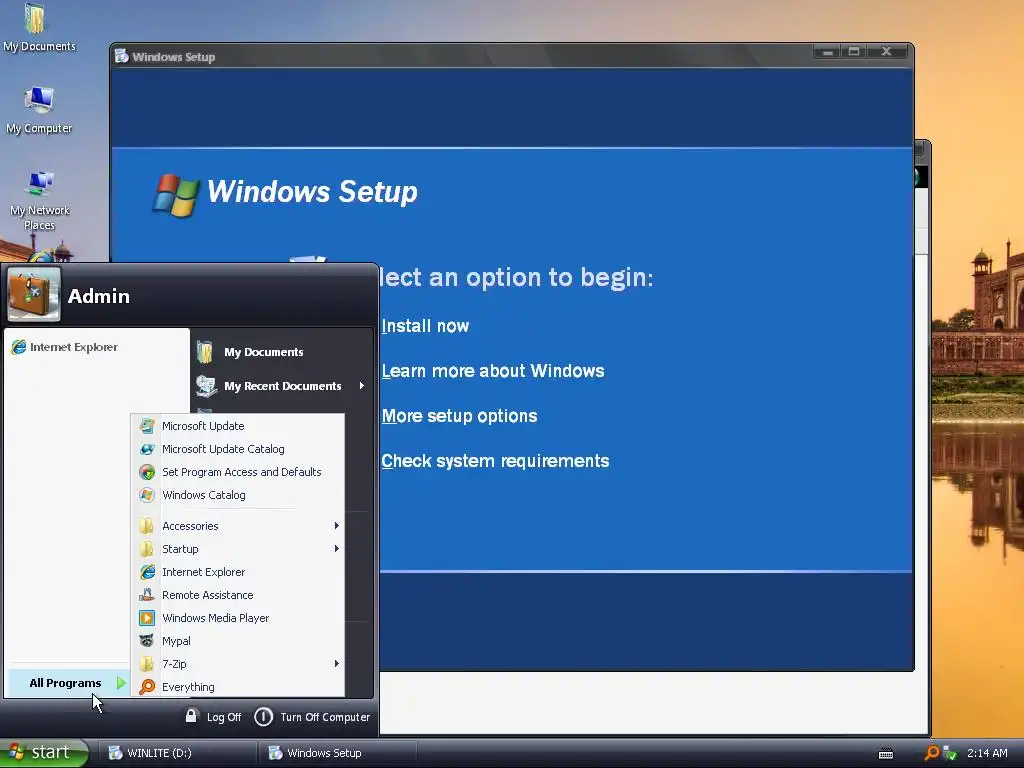
Task: Click Mypal raccoon icon
Action: (x=147, y=641)
